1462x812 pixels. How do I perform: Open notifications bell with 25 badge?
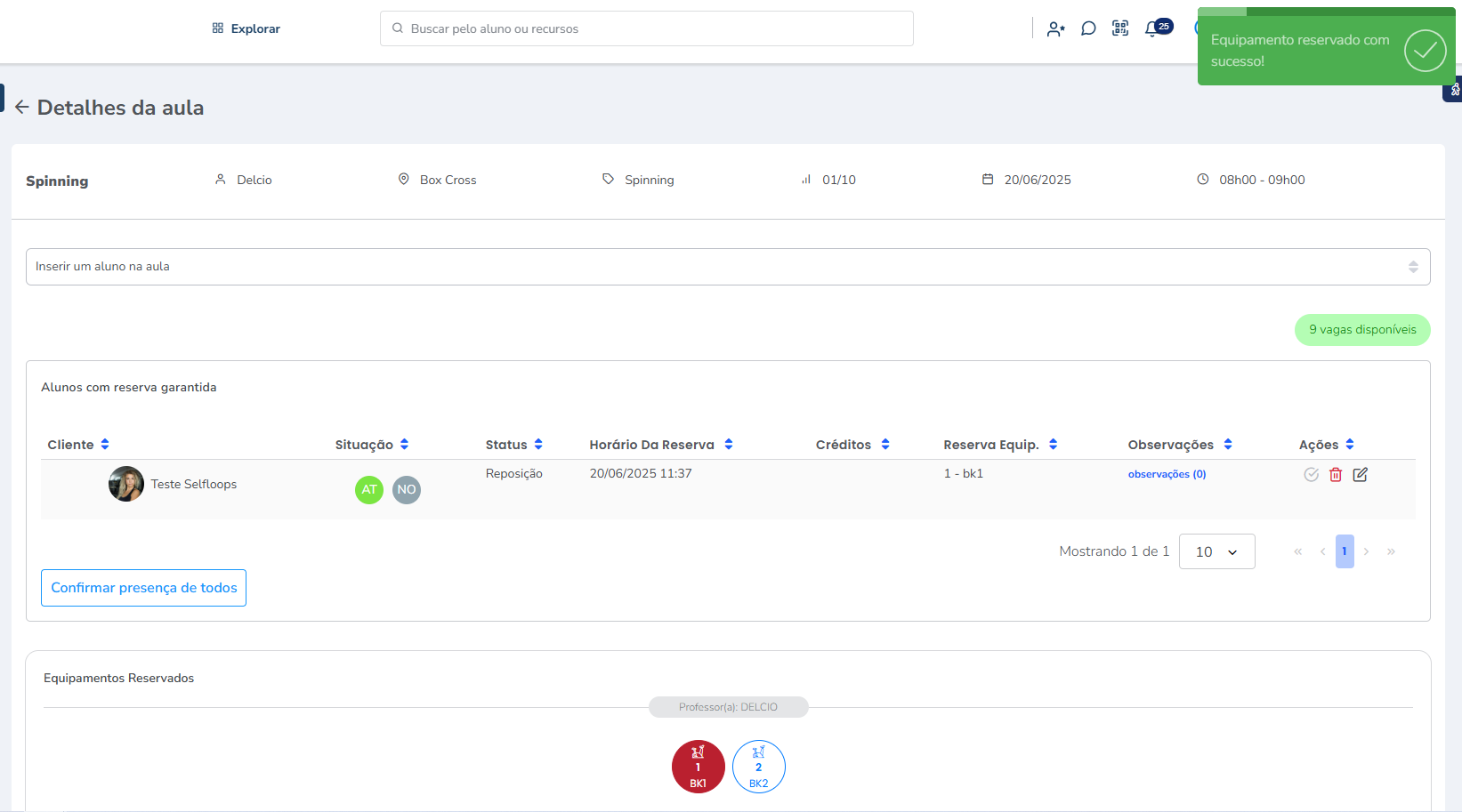[x=1153, y=28]
